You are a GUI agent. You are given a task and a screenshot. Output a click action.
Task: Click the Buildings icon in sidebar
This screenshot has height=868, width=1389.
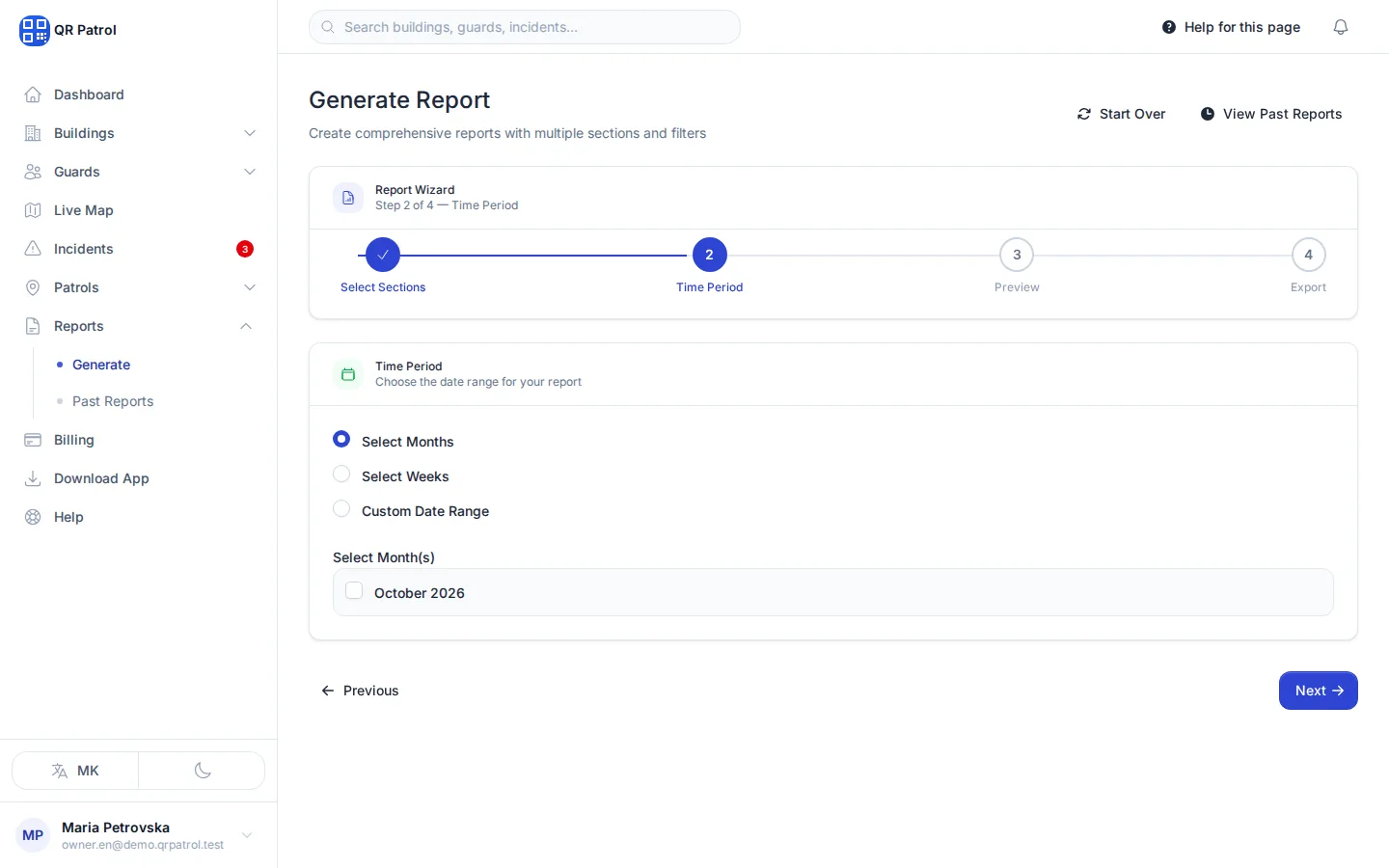[x=33, y=133]
